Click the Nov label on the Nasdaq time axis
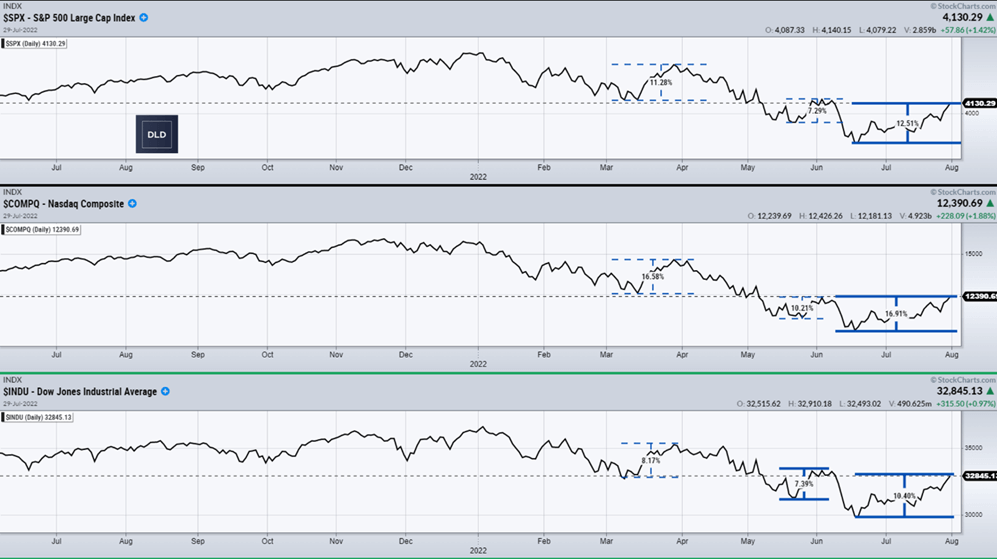997x559 pixels. click(336, 354)
